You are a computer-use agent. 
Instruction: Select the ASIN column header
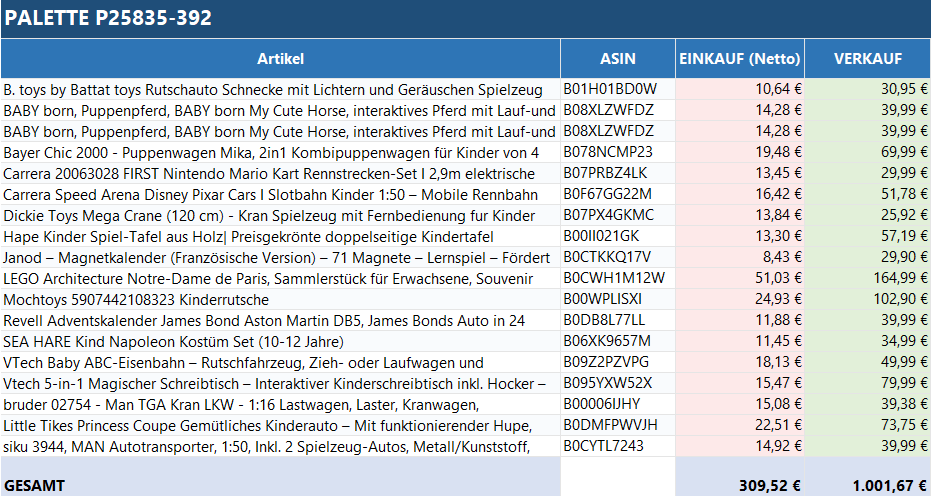[617, 59]
